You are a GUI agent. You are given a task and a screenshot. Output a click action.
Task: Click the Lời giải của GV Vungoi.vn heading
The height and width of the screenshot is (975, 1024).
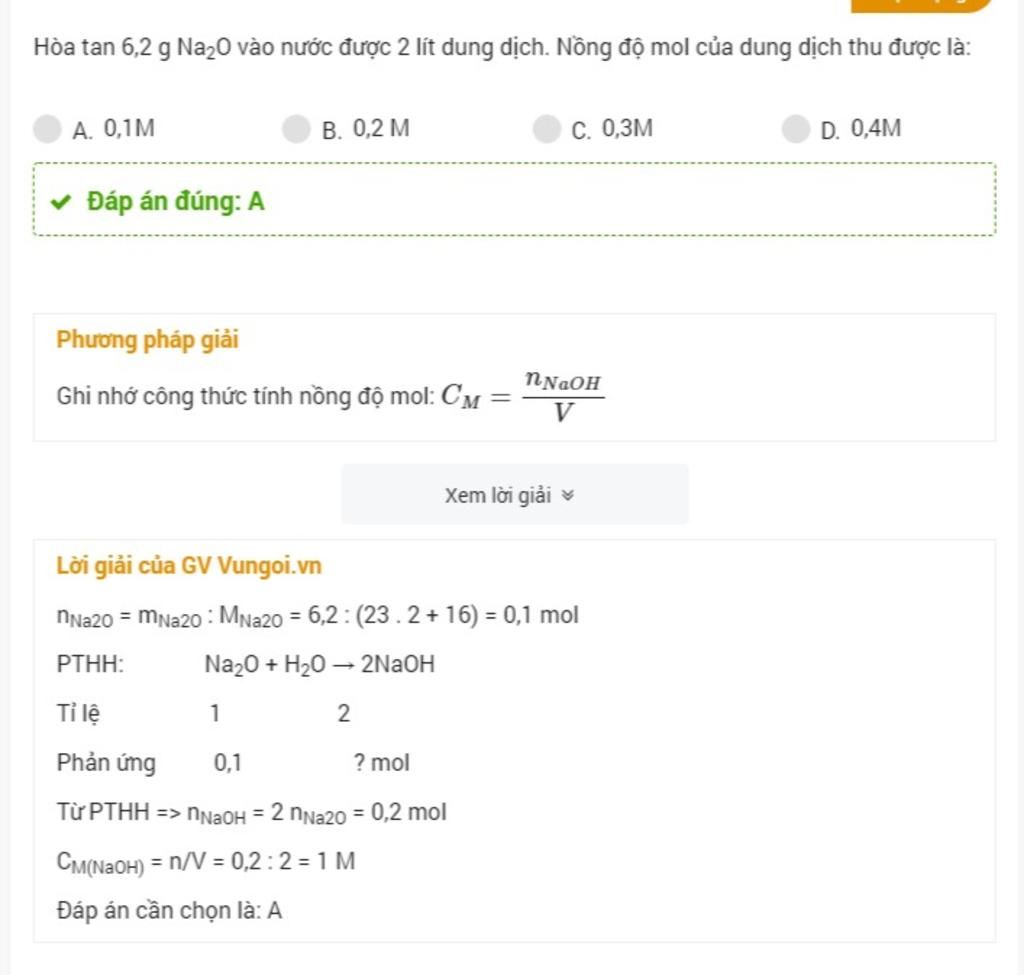click(x=189, y=566)
